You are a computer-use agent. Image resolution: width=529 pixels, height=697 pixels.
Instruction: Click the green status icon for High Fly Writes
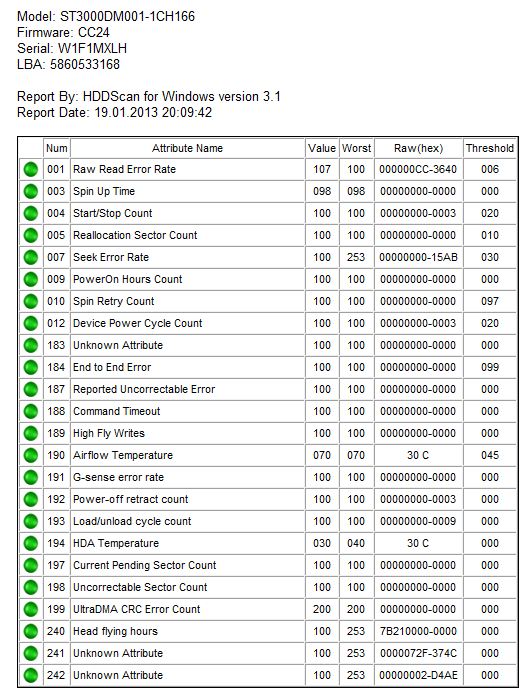(31, 433)
